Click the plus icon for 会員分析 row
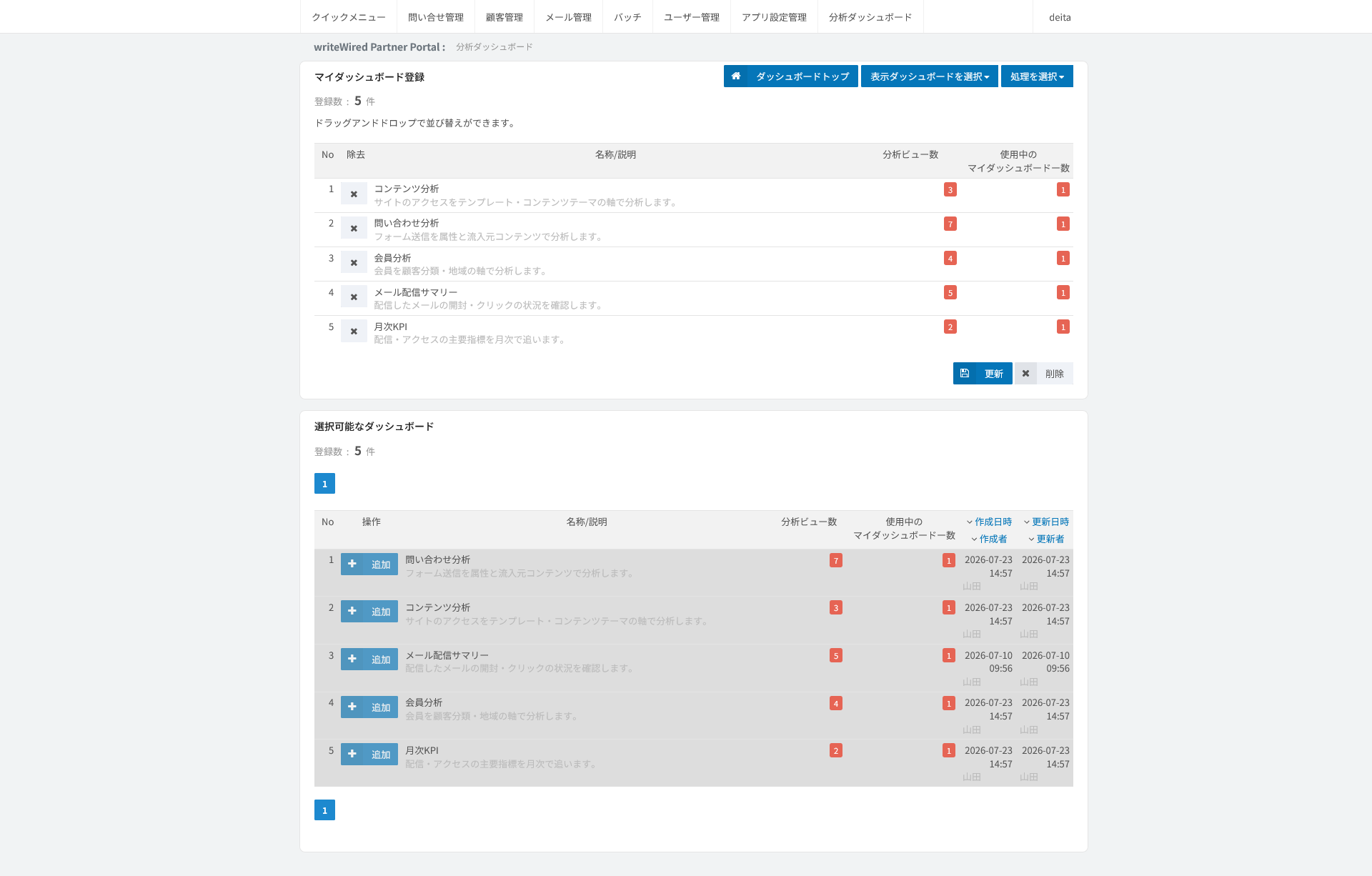The image size is (1372, 876). pos(352,707)
